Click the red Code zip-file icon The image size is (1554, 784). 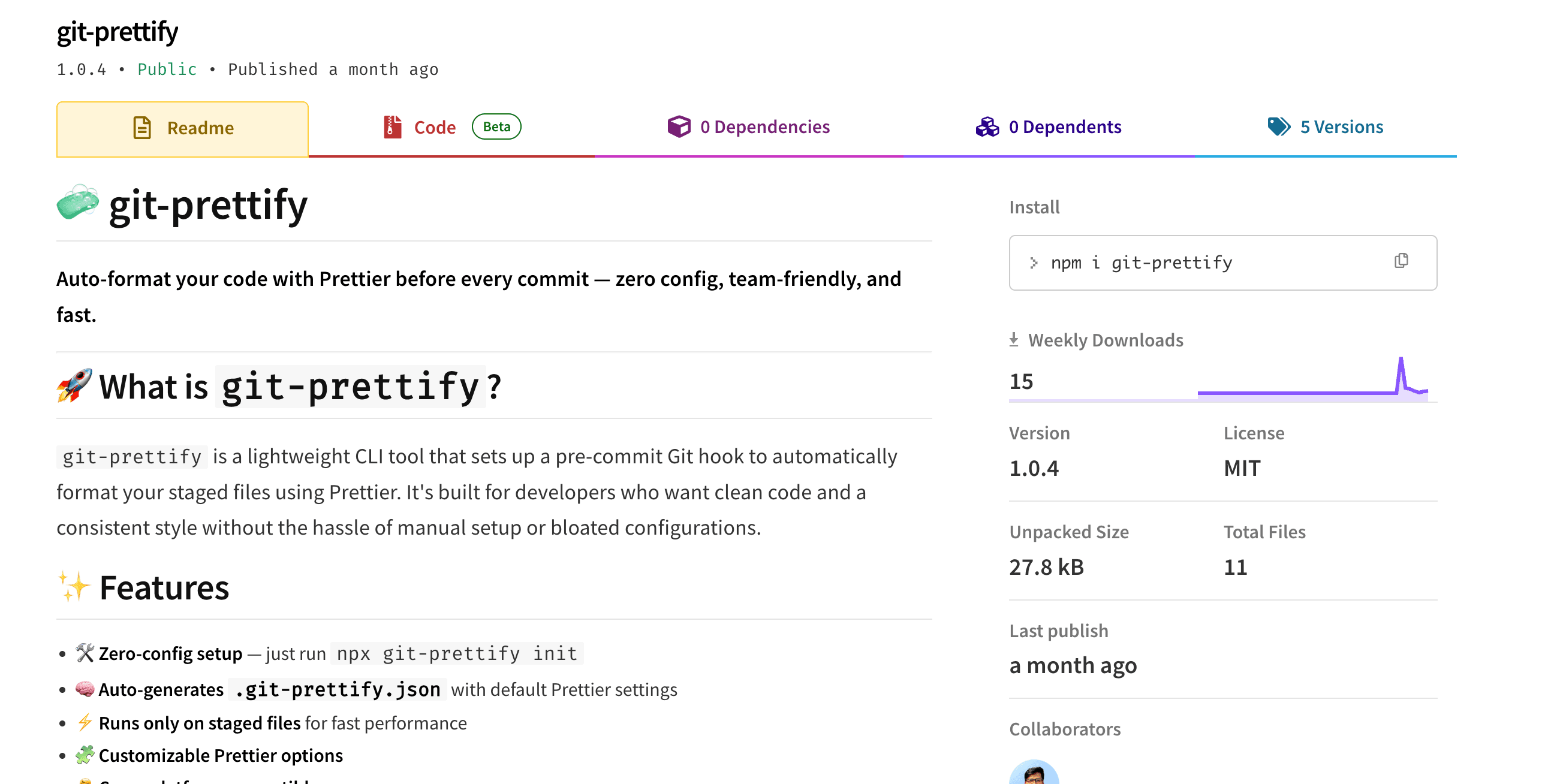coord(392,126)
